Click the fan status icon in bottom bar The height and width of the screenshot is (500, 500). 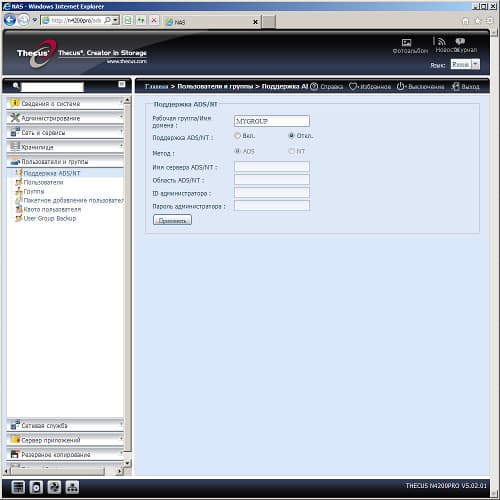tap(54, 487)
